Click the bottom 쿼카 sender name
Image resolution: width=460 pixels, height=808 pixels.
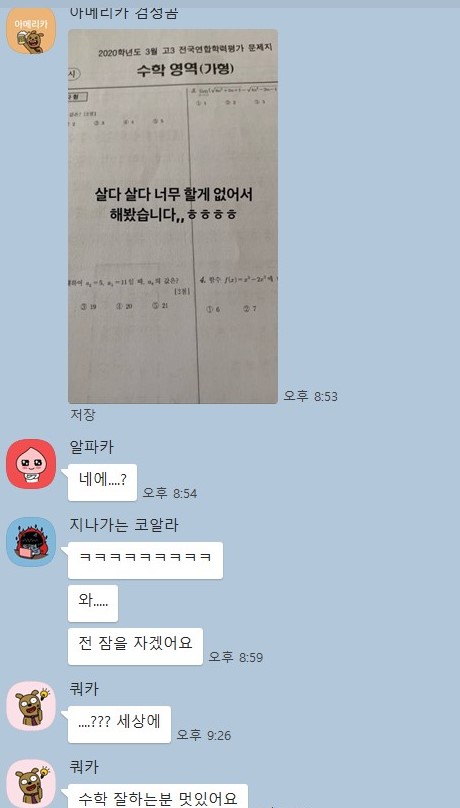(83, 767)
